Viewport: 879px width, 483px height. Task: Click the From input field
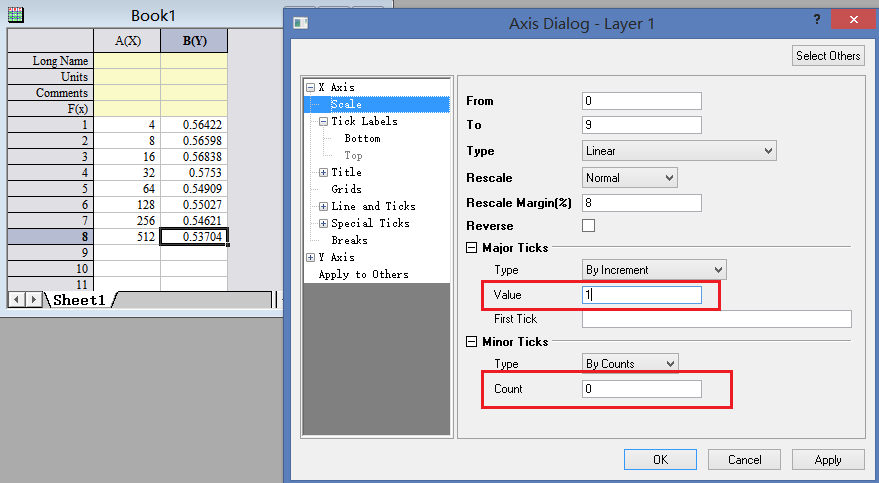[x=642, y=101]
